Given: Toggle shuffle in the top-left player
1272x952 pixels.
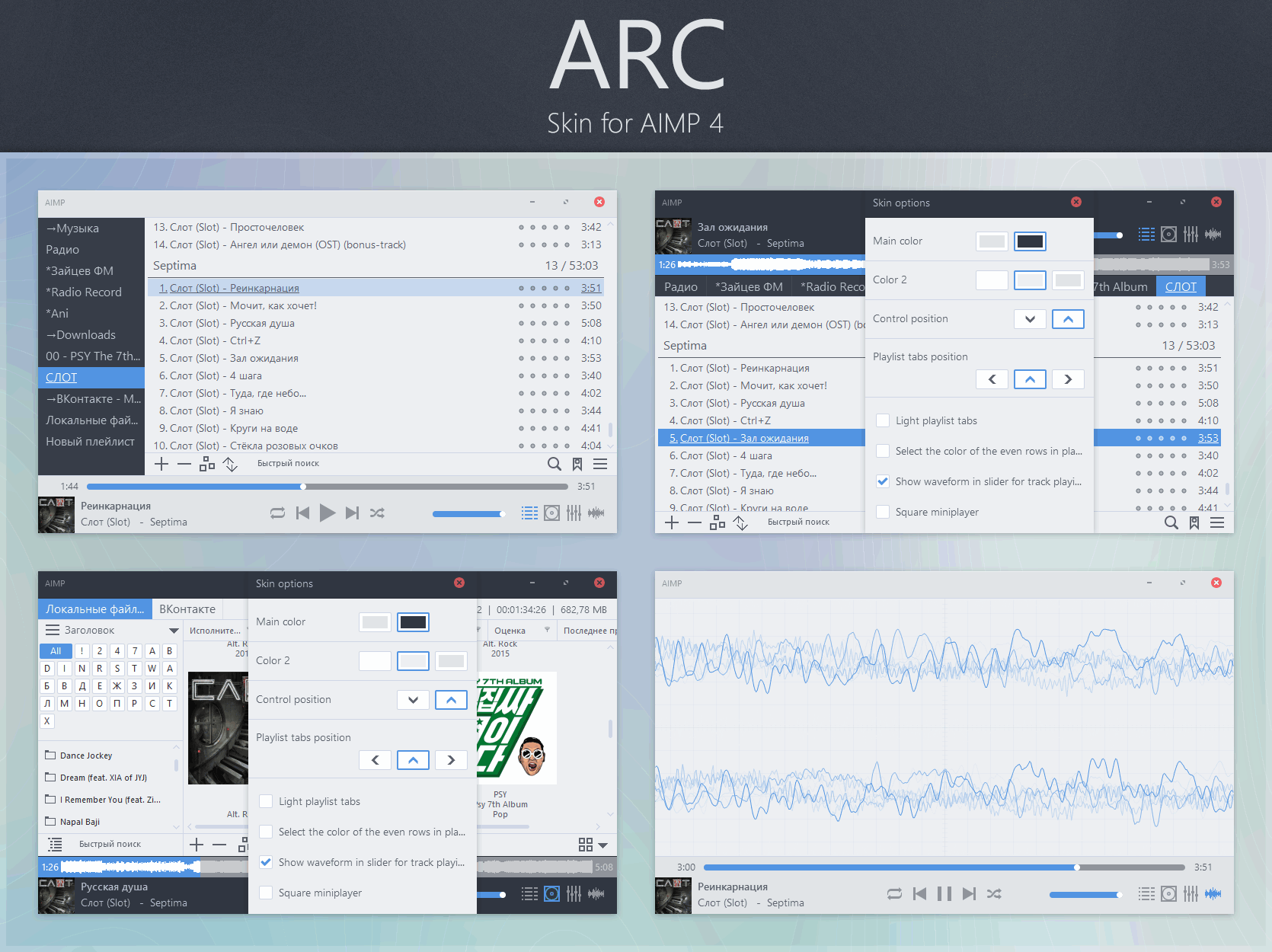Looking at the screenshot, I should pos(377,513).
